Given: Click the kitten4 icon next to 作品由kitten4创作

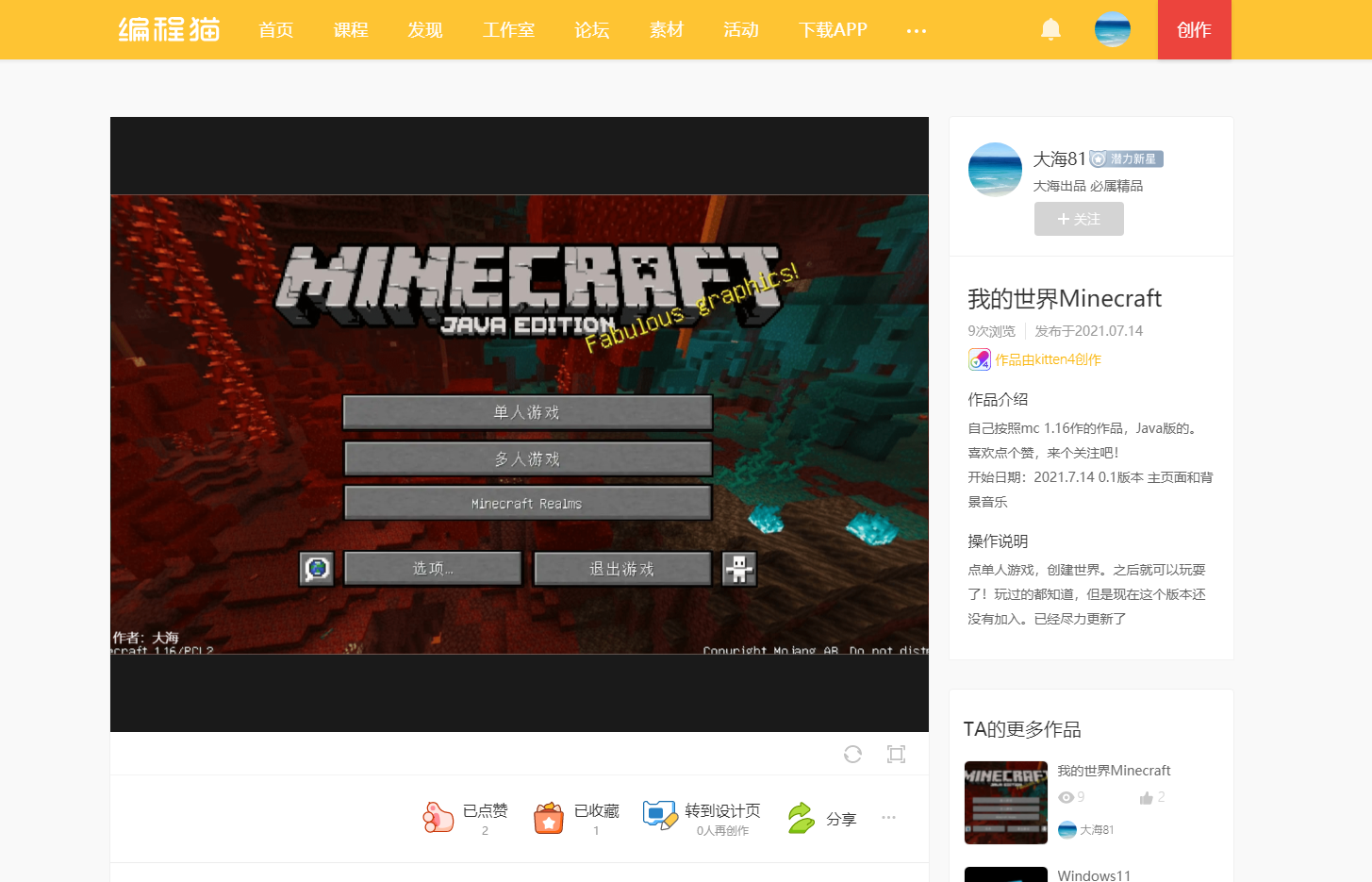Looking at the screenshot, I should point(980,359).
